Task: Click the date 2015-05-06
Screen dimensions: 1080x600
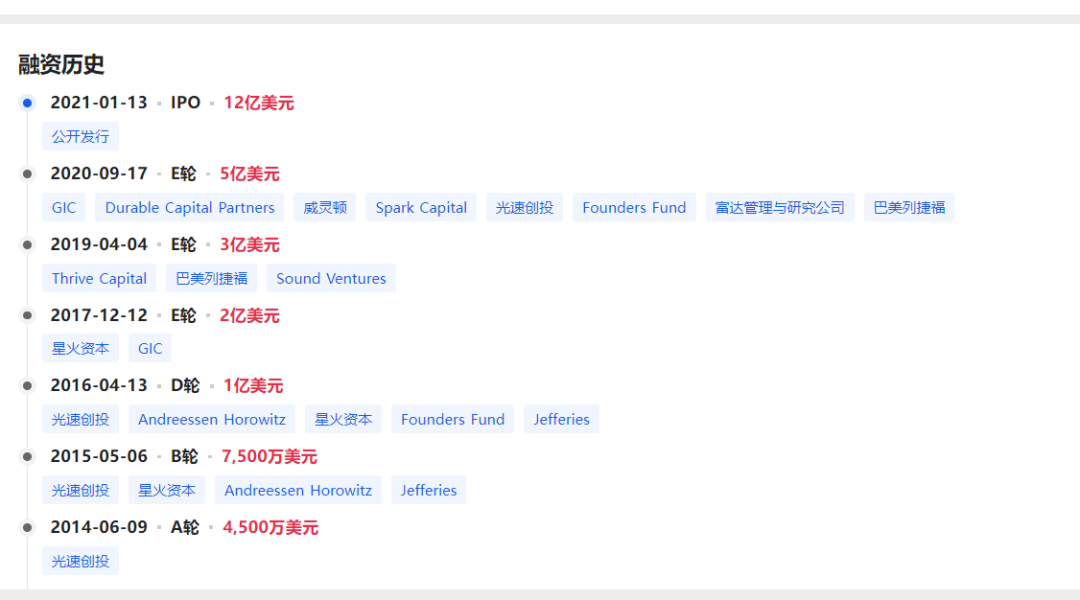Action: pos(99,457)
